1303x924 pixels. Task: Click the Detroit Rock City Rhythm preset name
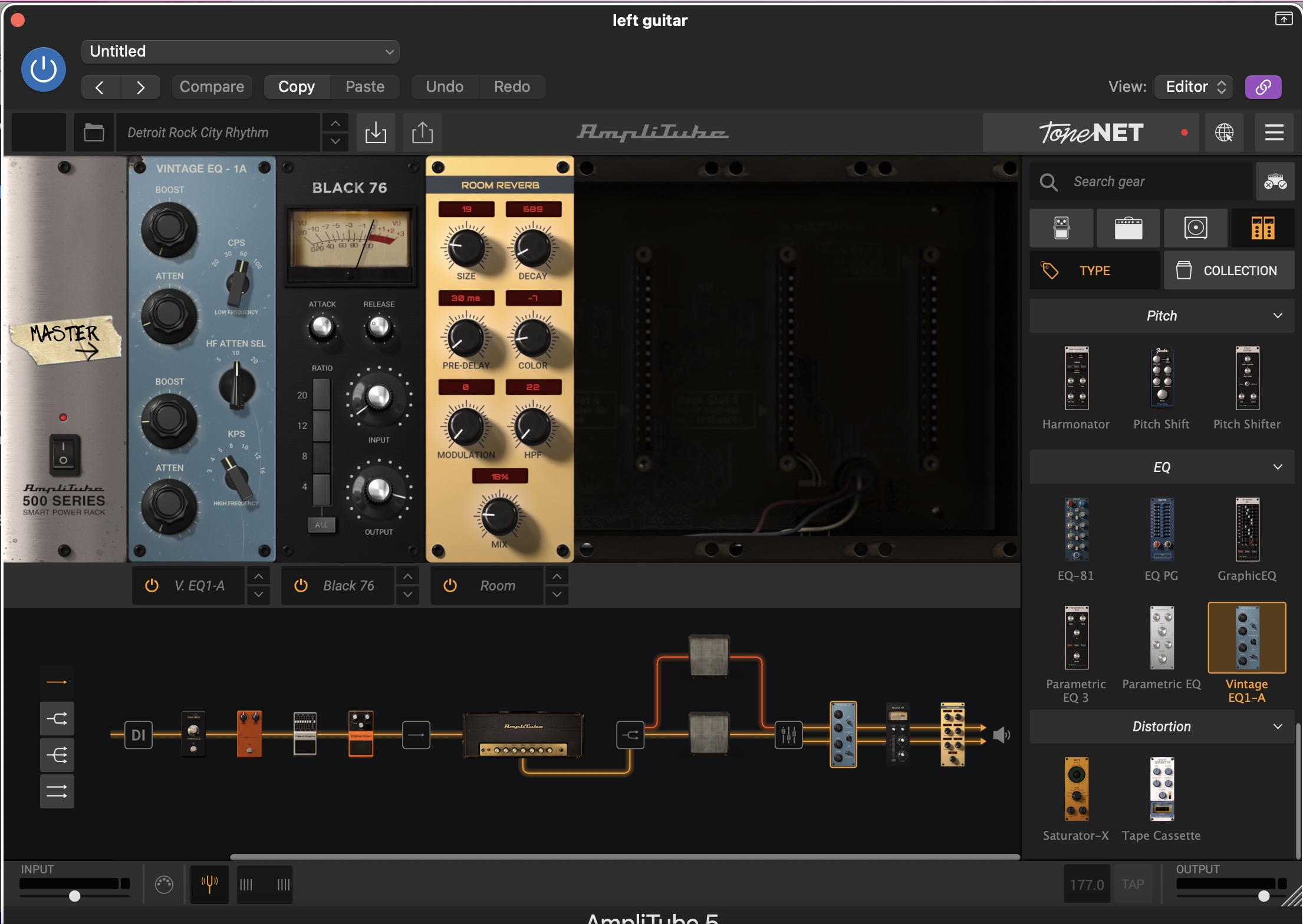[218, 132]
